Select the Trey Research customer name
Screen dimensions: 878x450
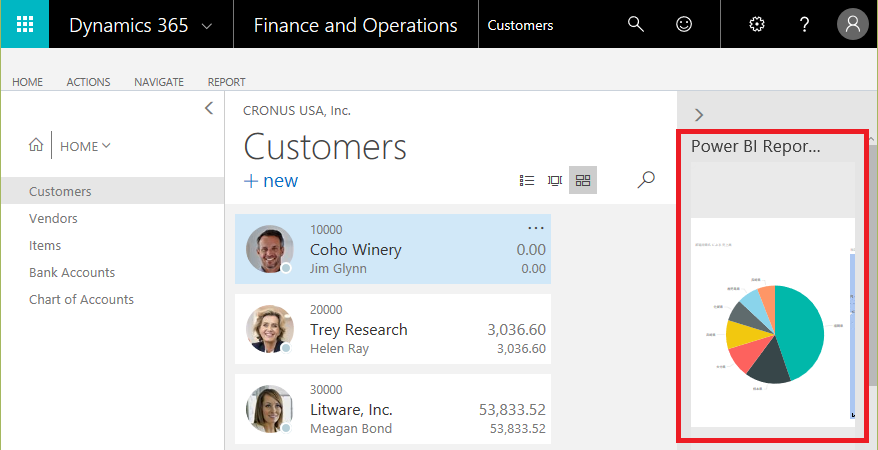tap(359, 330)
